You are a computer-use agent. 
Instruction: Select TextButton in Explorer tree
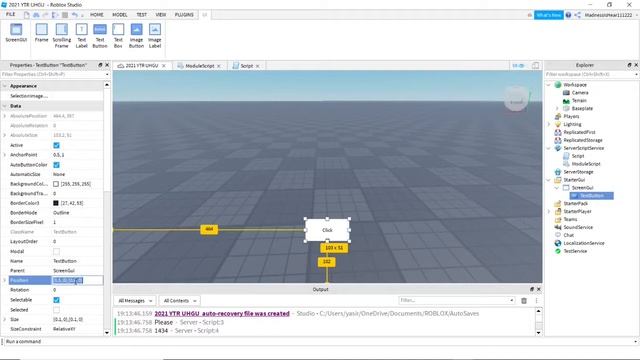pyautogui.click(x=591, y=196)
